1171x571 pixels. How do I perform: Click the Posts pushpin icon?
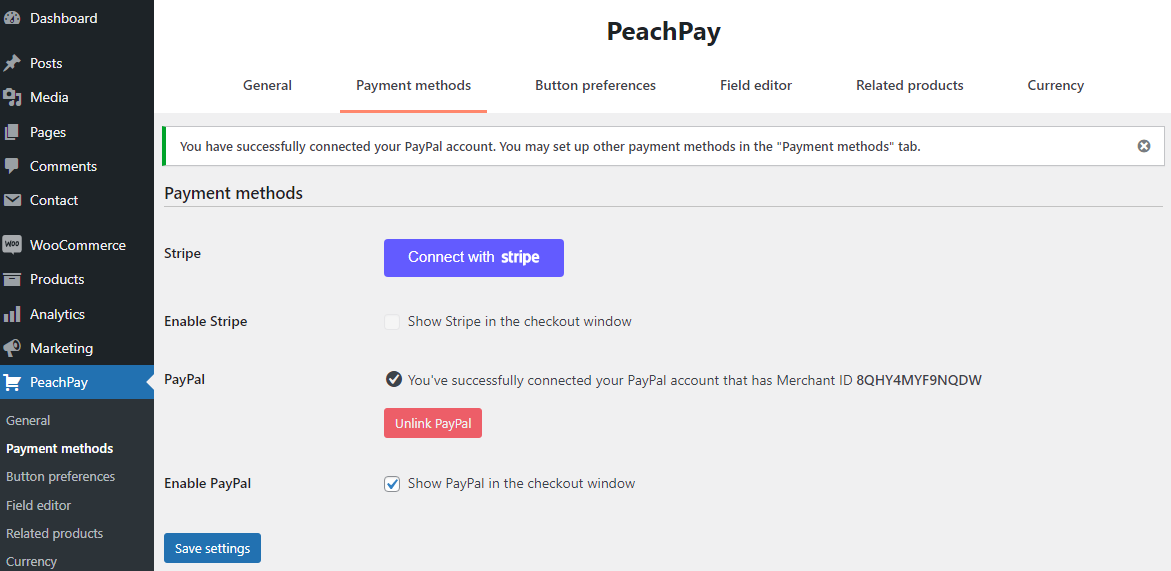(x=12, y=63)
